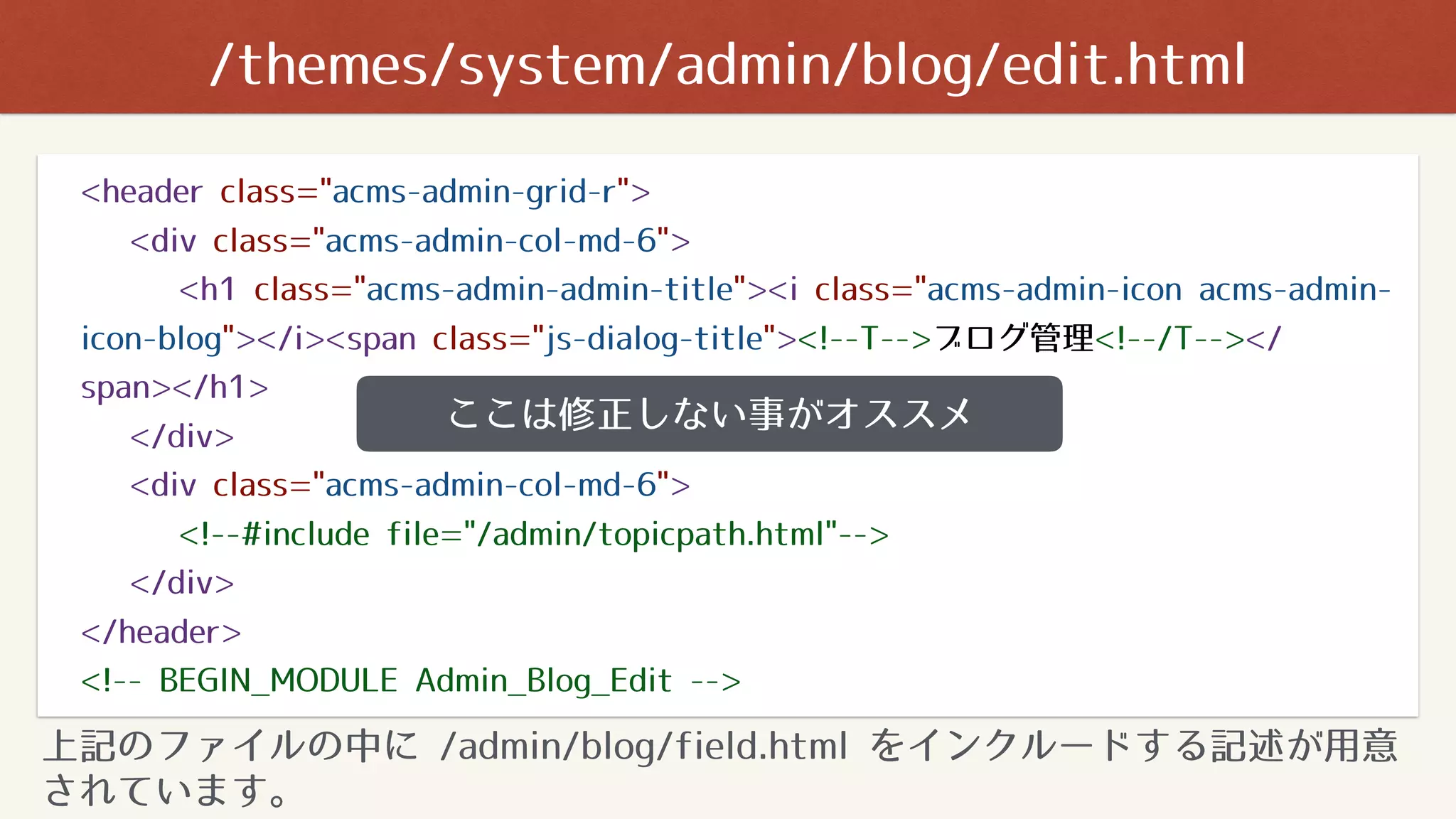Click the /admin/blog/field.html text in the caption
Viewport: 1456px width, 819px height.
tap(644, 746)
